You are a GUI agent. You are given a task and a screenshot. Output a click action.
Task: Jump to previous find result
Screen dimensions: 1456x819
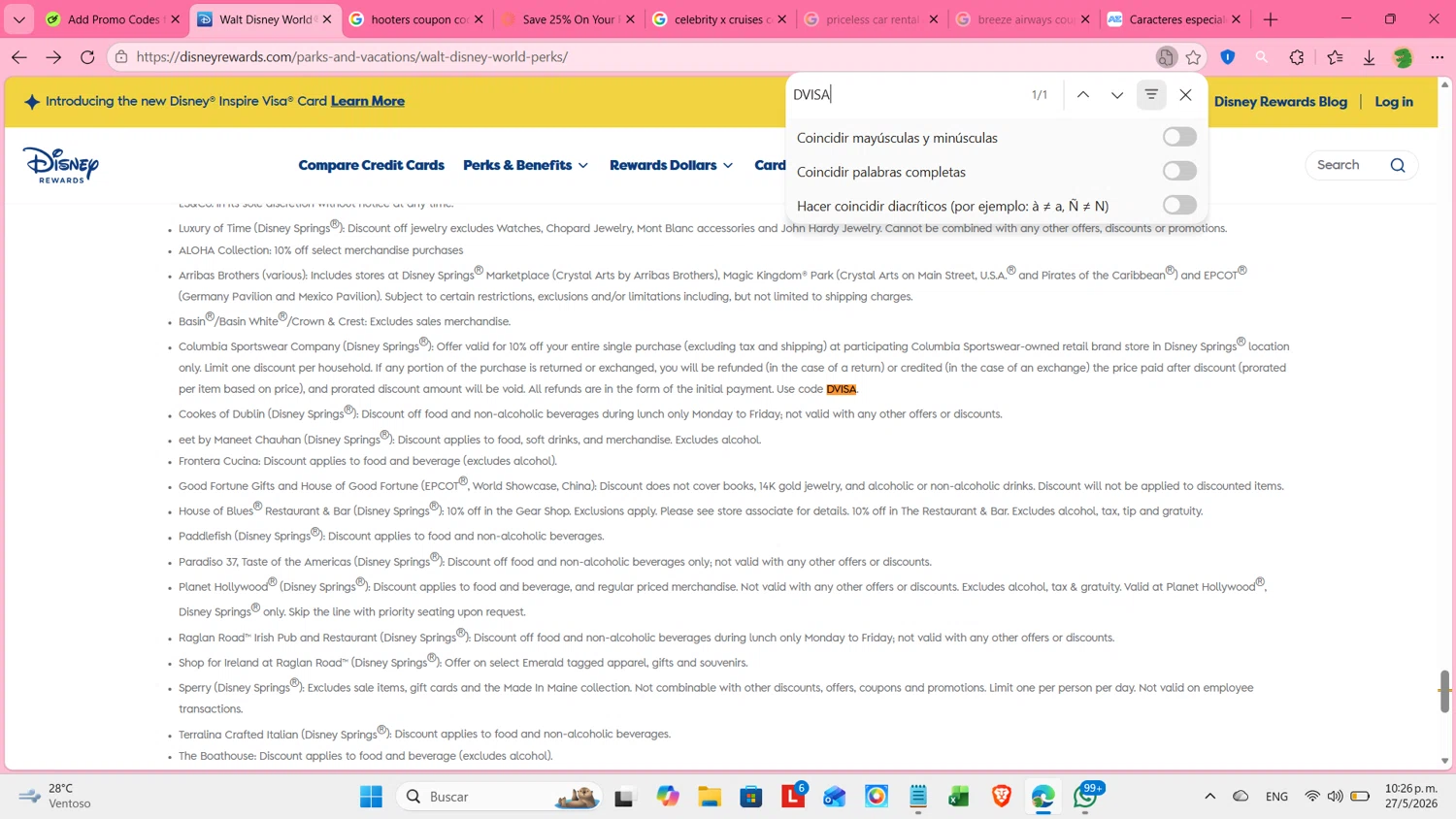coord(1083,94)
